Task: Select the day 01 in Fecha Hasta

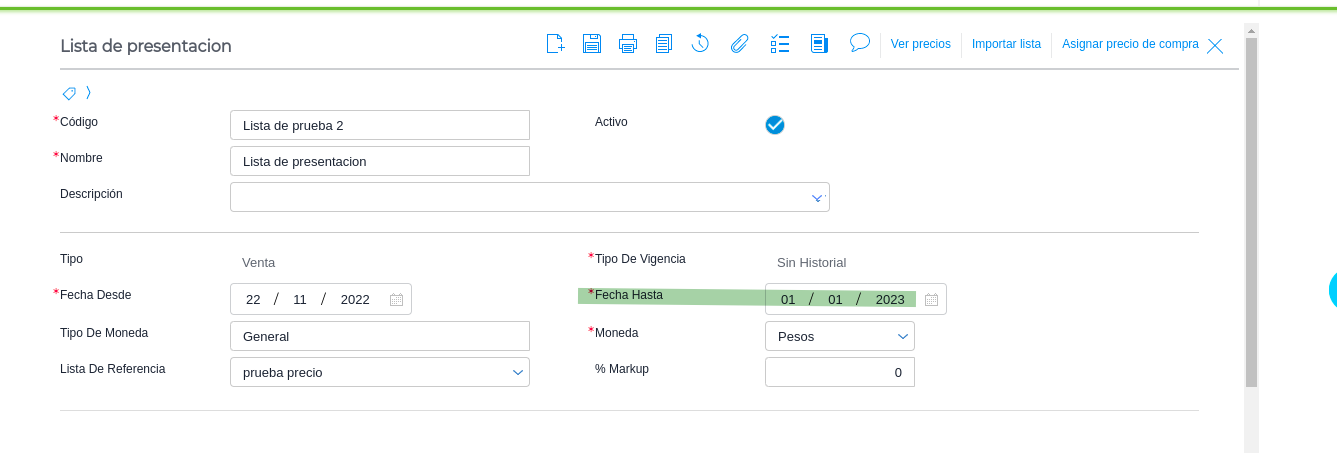Action: tap(788, 299)
